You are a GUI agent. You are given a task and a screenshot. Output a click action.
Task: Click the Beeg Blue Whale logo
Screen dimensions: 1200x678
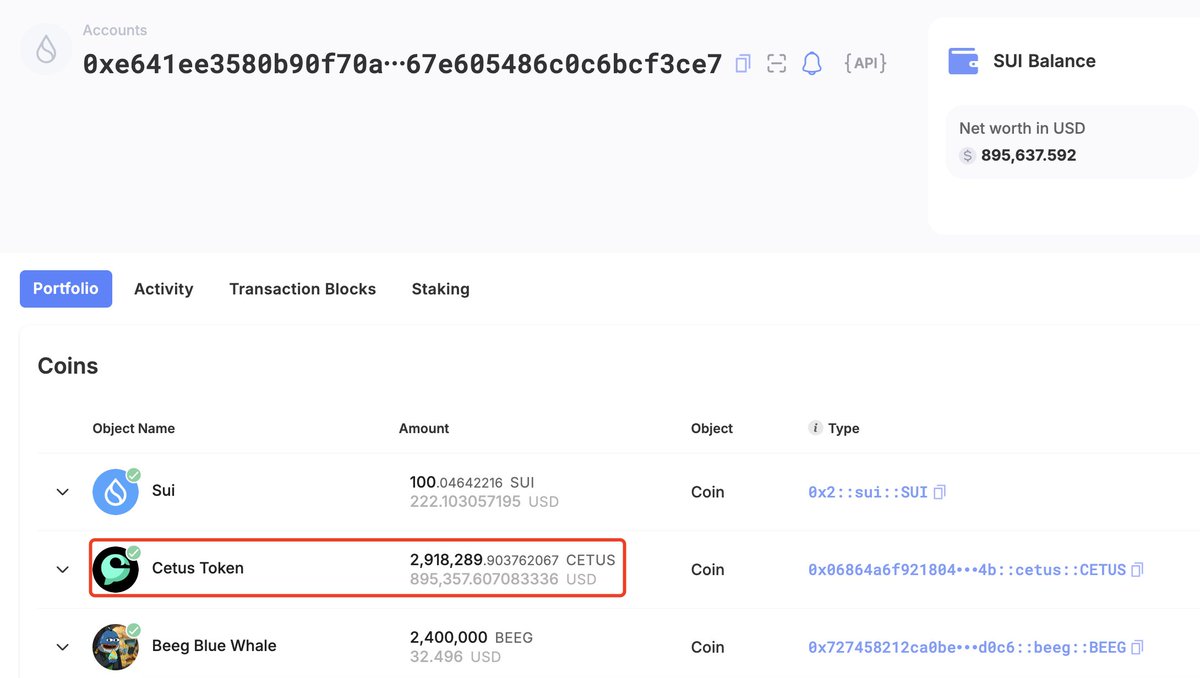[x=116, y=646]
